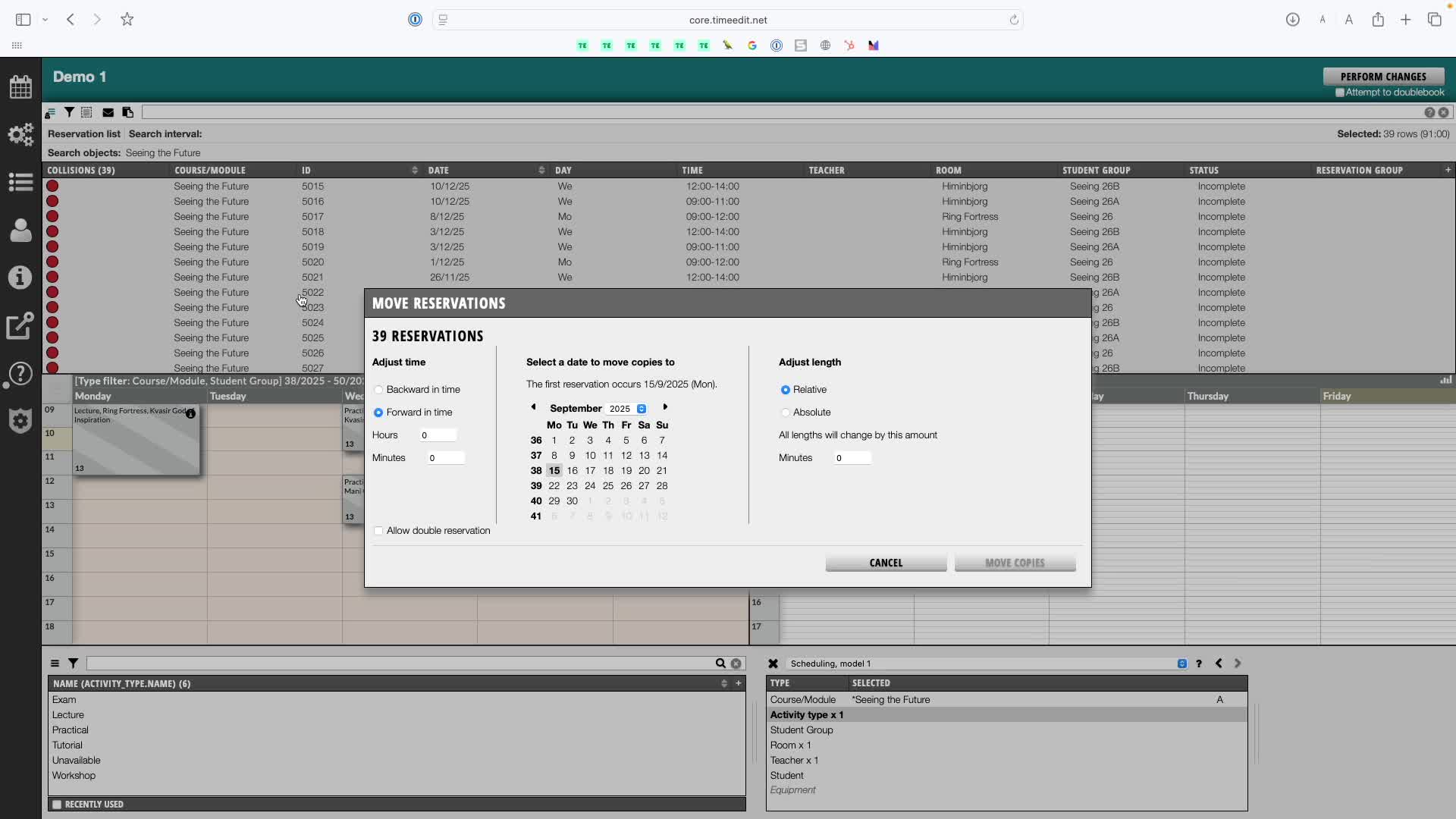Select Lecture from activity type list
This screenshot has height=819, width=1456.
68,715
